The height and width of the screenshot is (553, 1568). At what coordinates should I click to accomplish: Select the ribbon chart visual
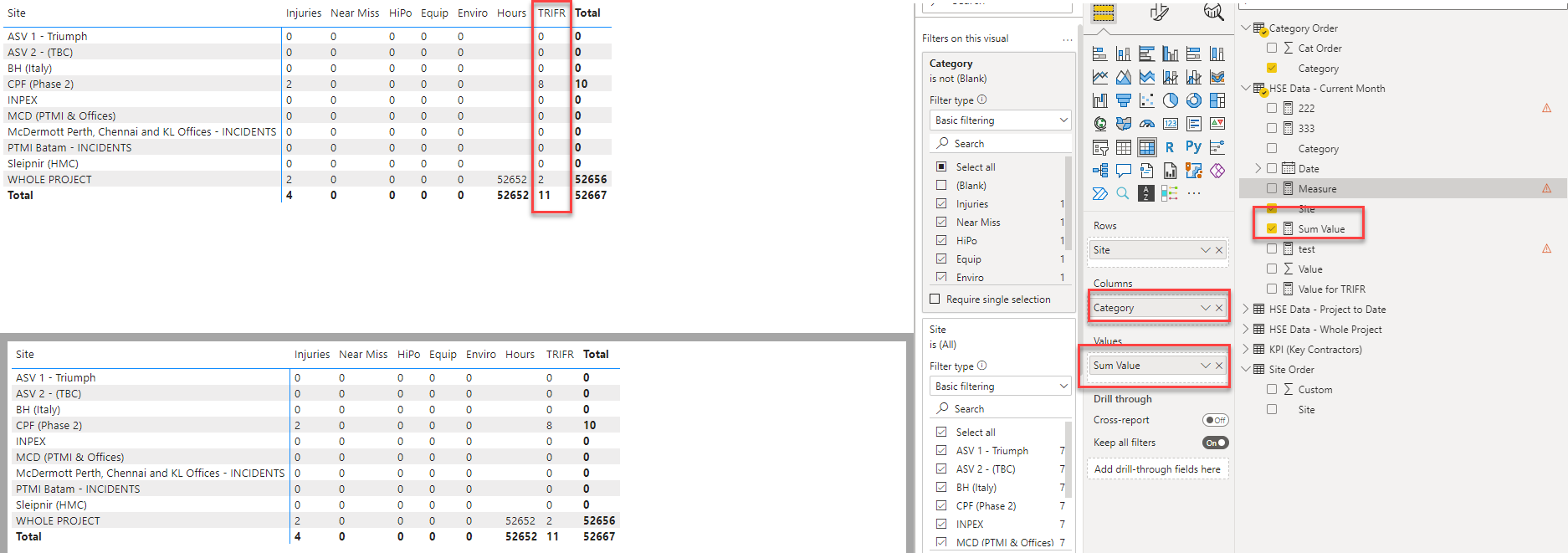1217,77
